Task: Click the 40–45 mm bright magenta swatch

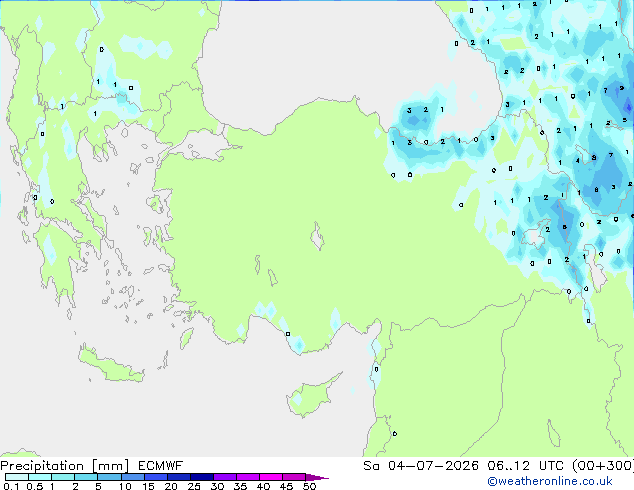Action: (271, 477)
